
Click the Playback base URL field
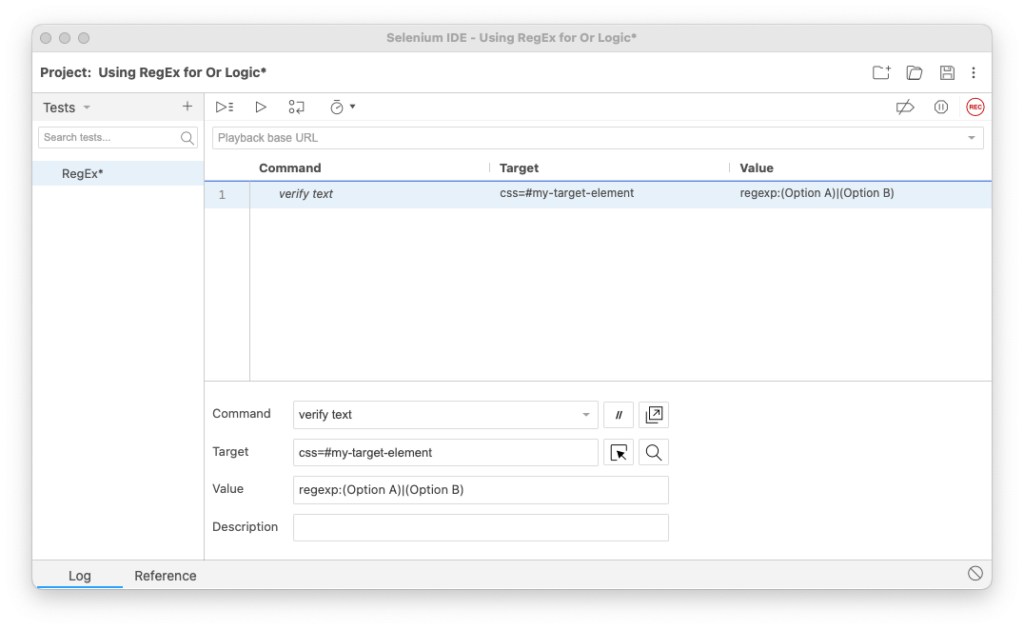(598, 138)
